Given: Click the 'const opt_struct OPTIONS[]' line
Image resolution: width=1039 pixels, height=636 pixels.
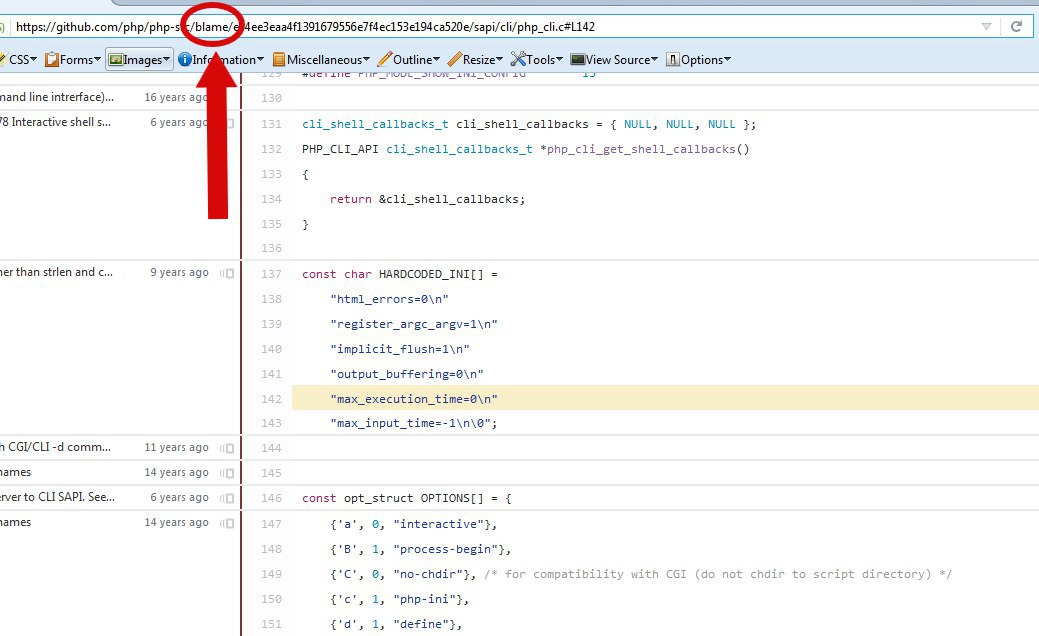Looking at the screenshot, I should click(x=407, y=498).
